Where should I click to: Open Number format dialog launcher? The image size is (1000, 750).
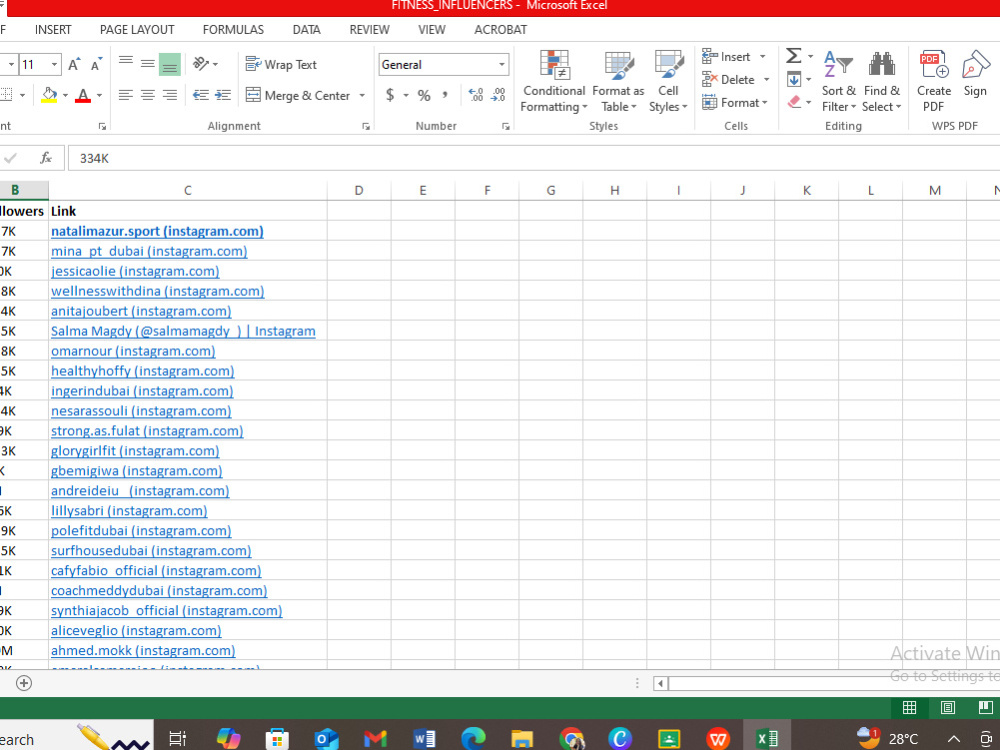506,126
